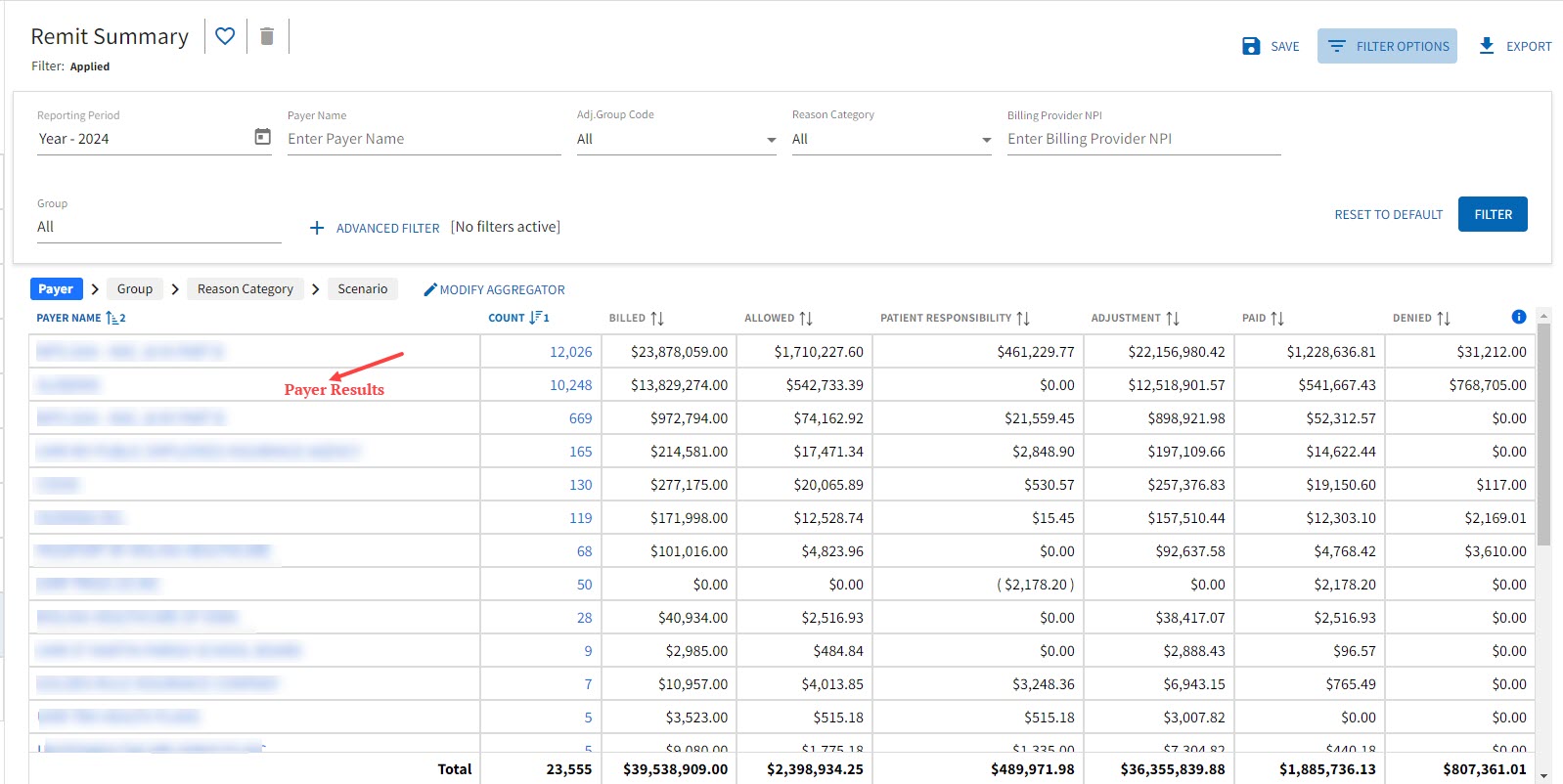1563x784 pixels.
Task: Toggle sort on Denied column
Action: tap(1444, 319)
